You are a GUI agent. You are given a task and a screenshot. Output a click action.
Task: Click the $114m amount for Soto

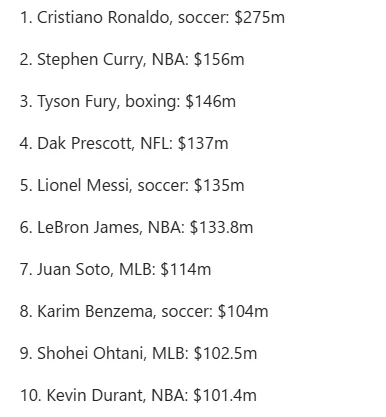pyautogui.click(x=186, y=269)
